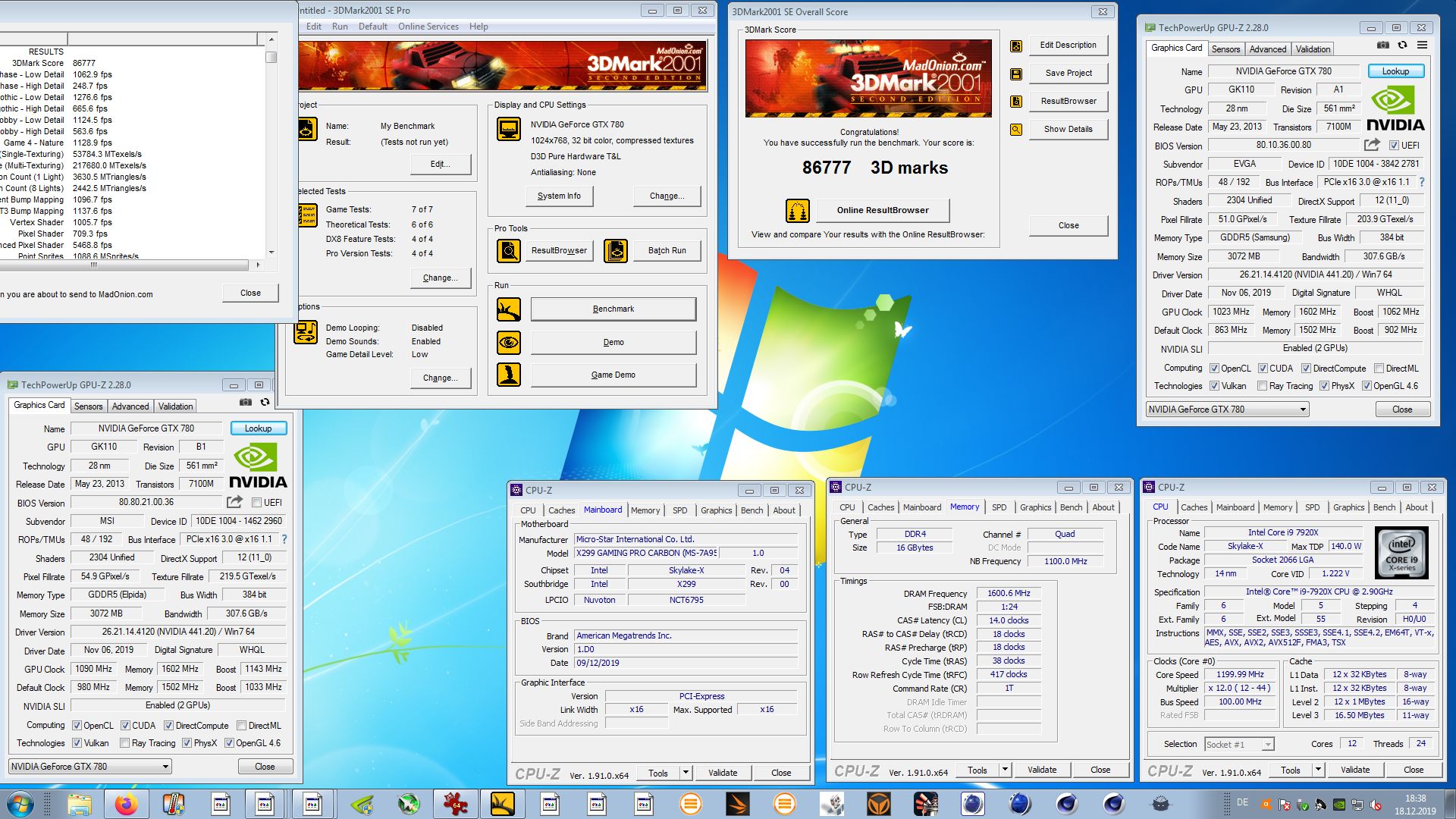
Task: Click the Show Details magnifier icon
Action: tap(1016, 130)
